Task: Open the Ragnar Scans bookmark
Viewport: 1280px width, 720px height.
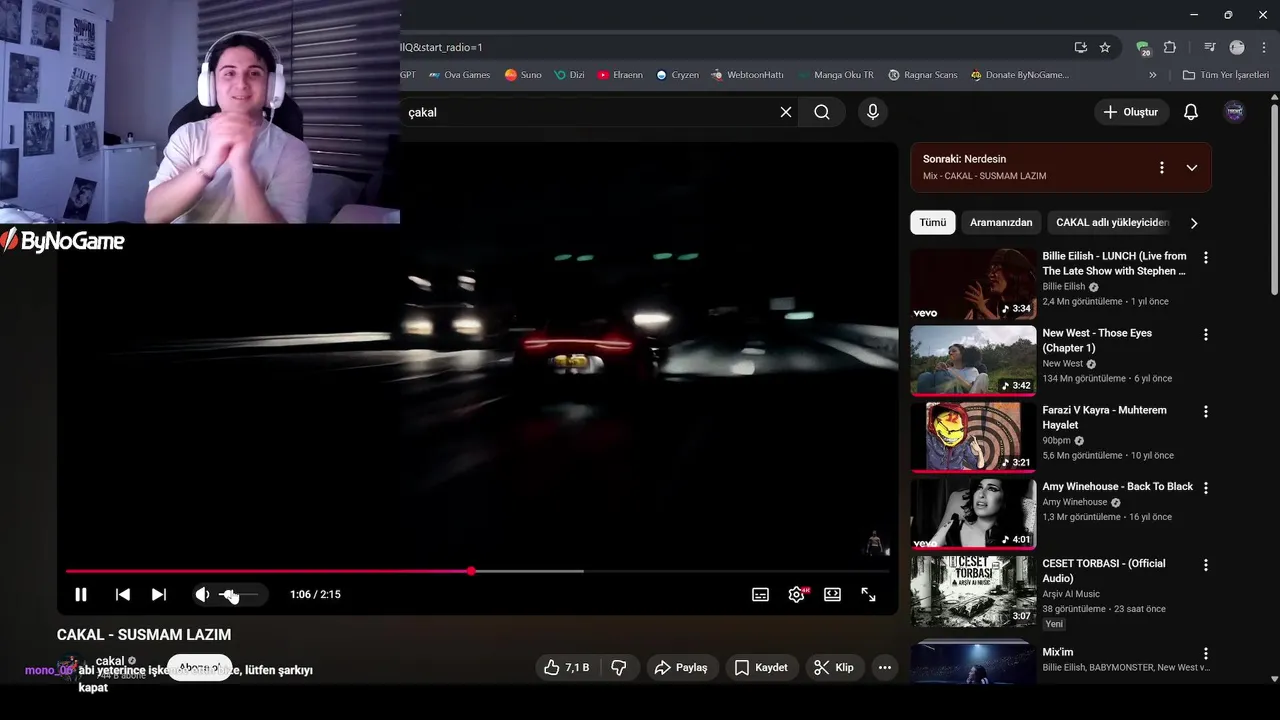Action: point(923,75)
